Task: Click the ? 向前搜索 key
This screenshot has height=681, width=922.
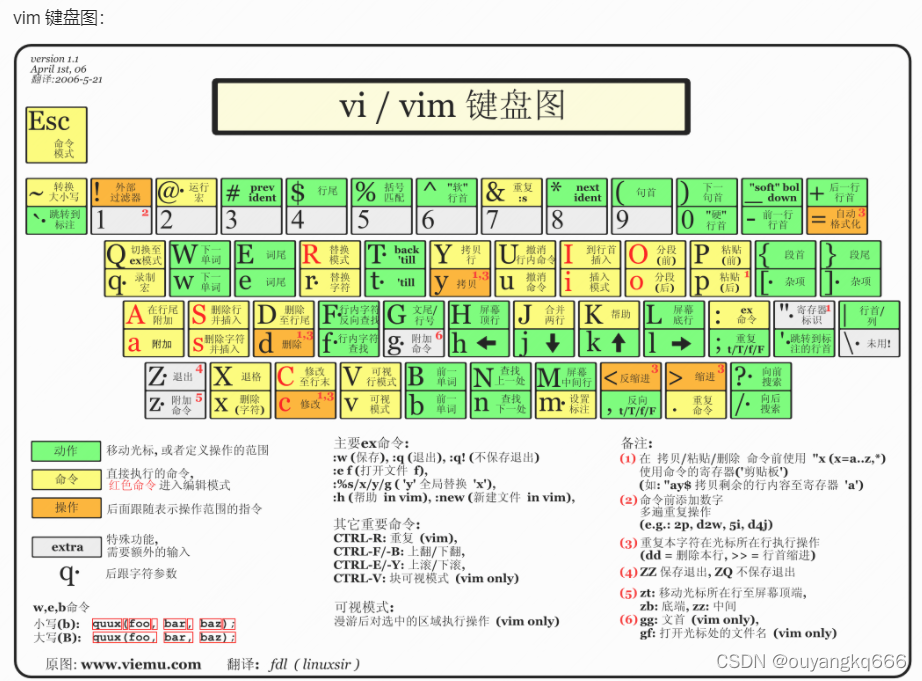Action: point(761,376)
